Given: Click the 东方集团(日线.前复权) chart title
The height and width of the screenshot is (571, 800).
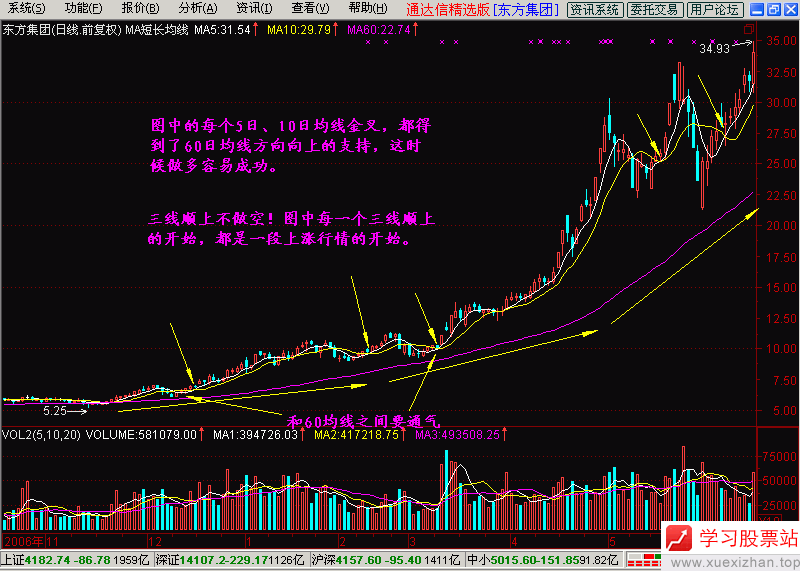Looking at the screenshot, I should click(x=62, y=30).
